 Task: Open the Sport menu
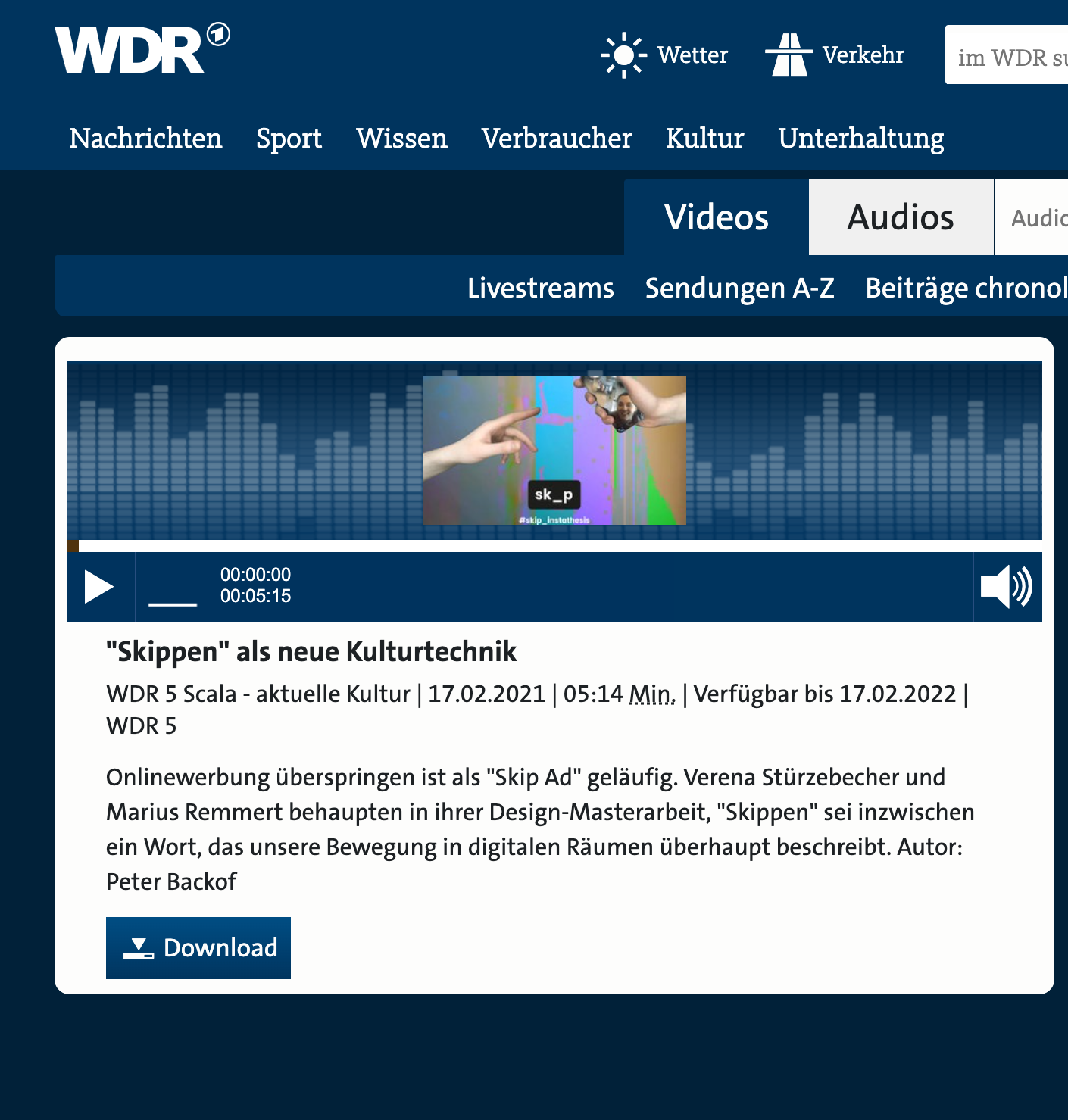(289, 139)
